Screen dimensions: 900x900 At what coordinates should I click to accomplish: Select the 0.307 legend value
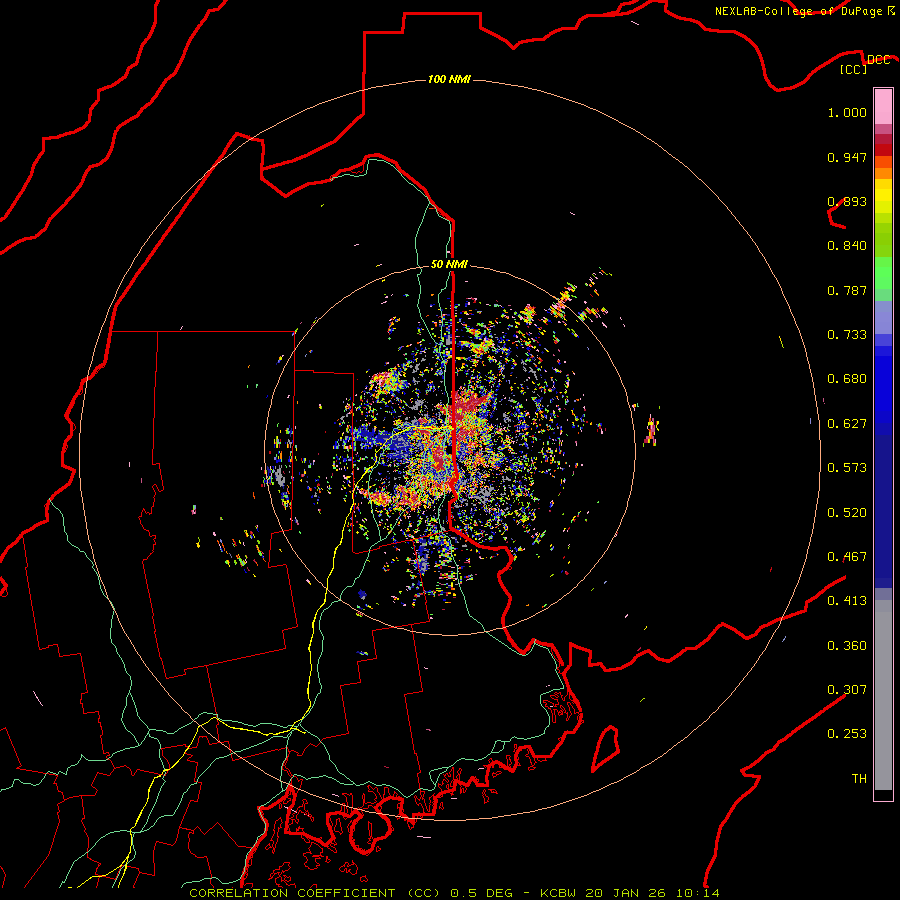coord(847,690)
